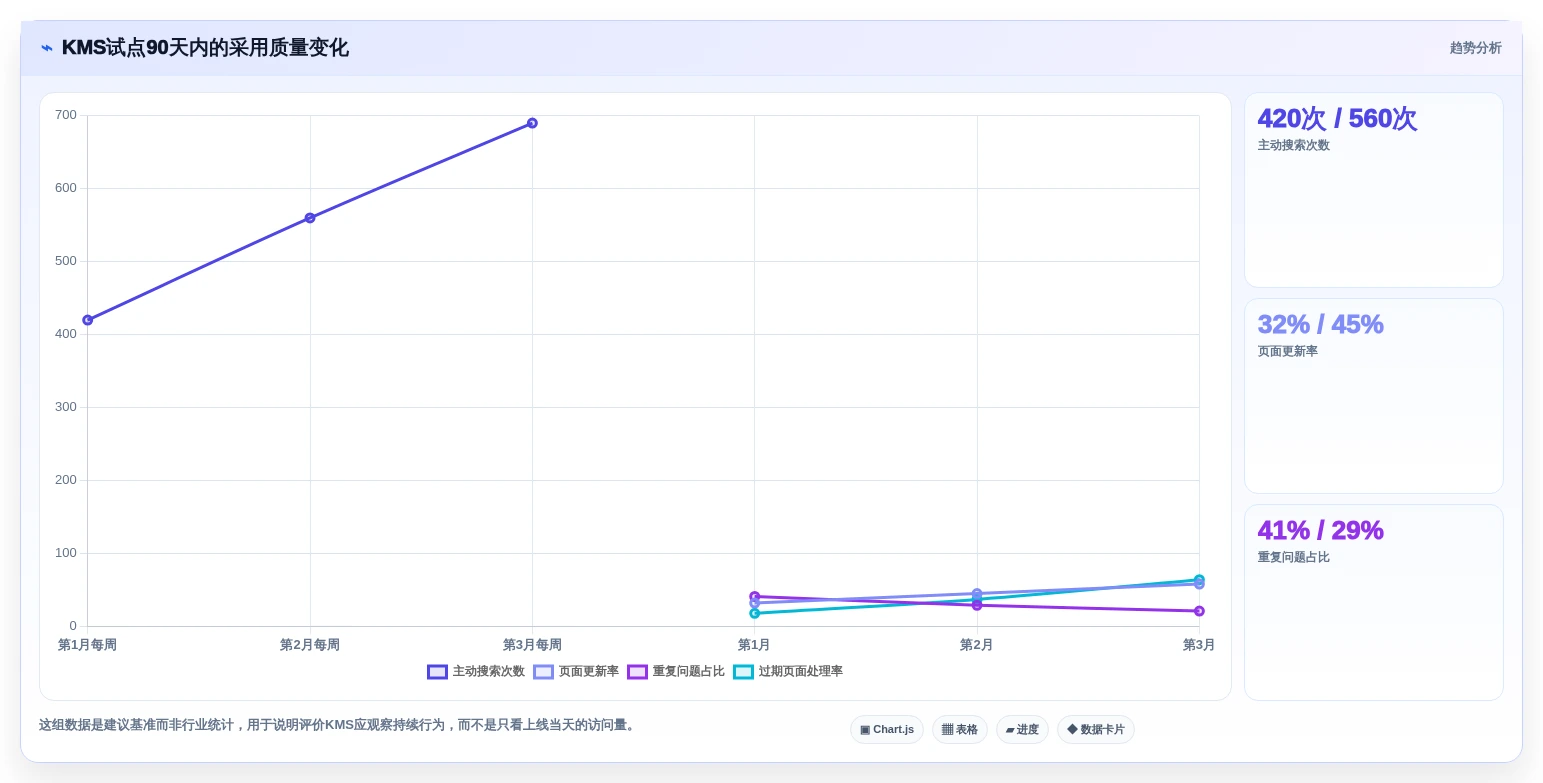Click the footnote beginning 这组数据是建议基准
The image size is (1543, 783).
[339, 725]
